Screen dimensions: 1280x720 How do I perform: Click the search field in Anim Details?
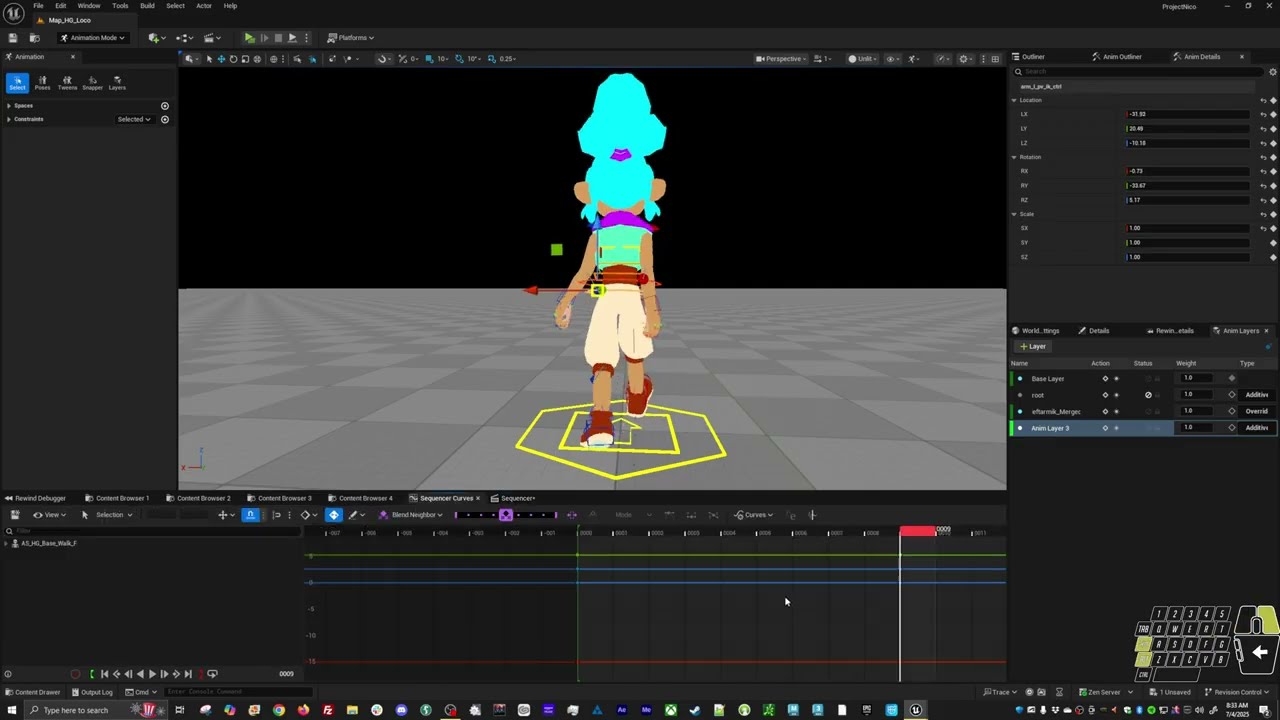(1138, 72)
